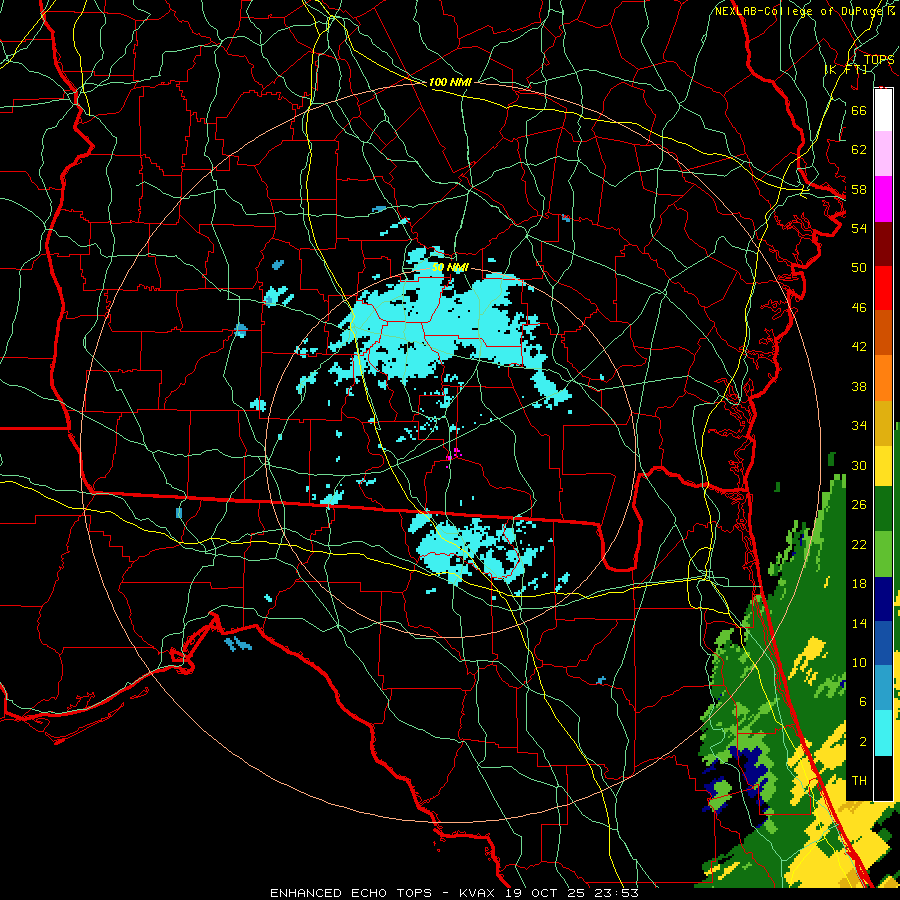Click the bright red 46 kft legend swatch
Screen dimensions: 900x900
click(883, 288)
